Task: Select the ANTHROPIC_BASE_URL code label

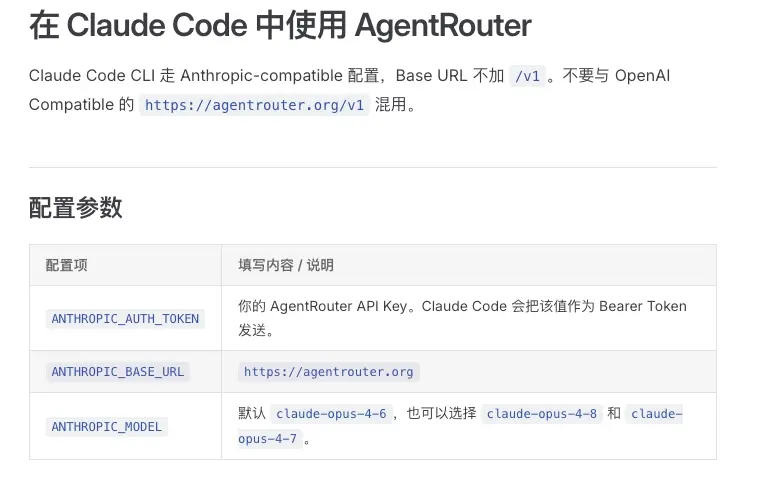Action: pos(118,371)
